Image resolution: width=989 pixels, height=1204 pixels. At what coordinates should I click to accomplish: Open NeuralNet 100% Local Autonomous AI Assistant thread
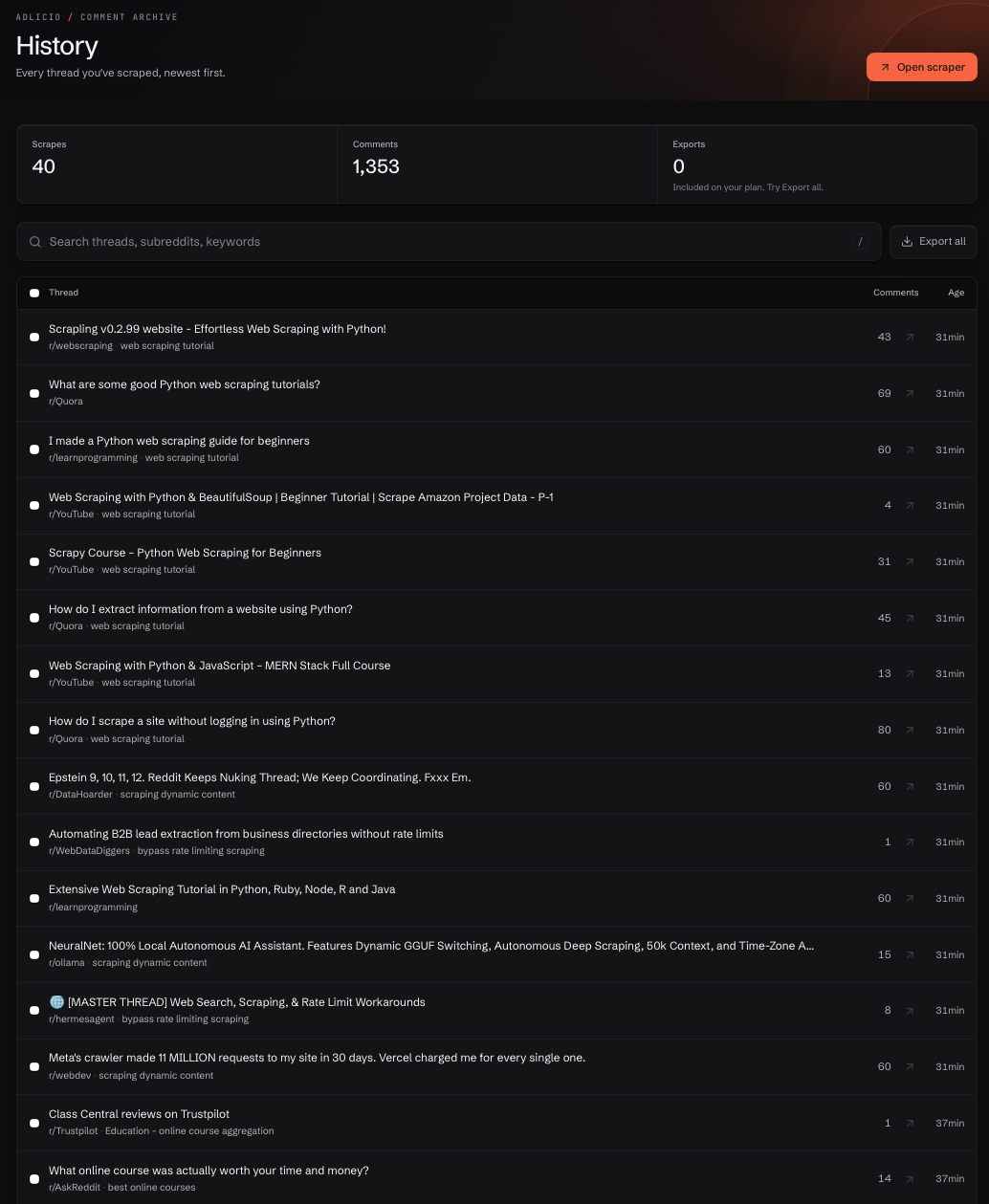(x=431, y=946)
